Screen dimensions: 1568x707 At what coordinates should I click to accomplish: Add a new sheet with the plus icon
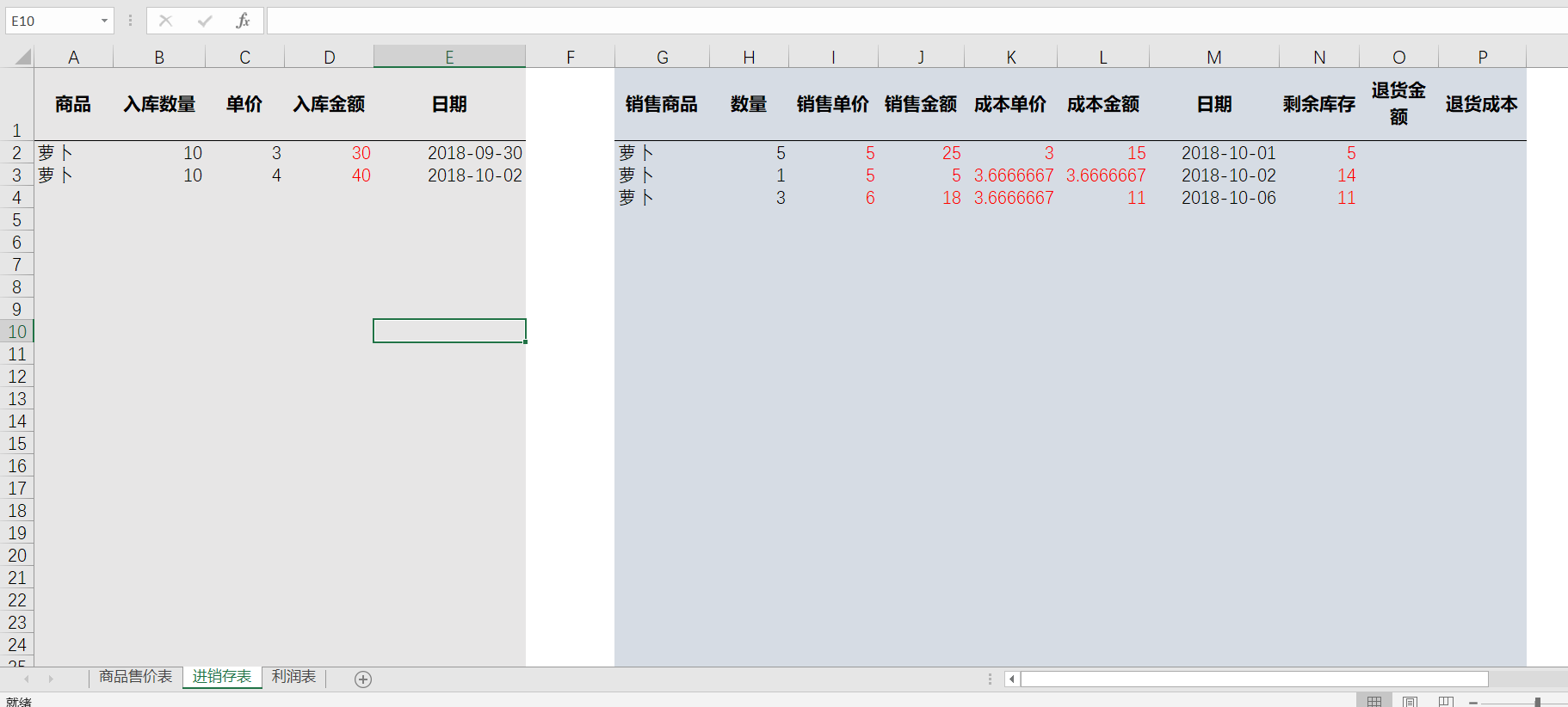coord(363,679)
